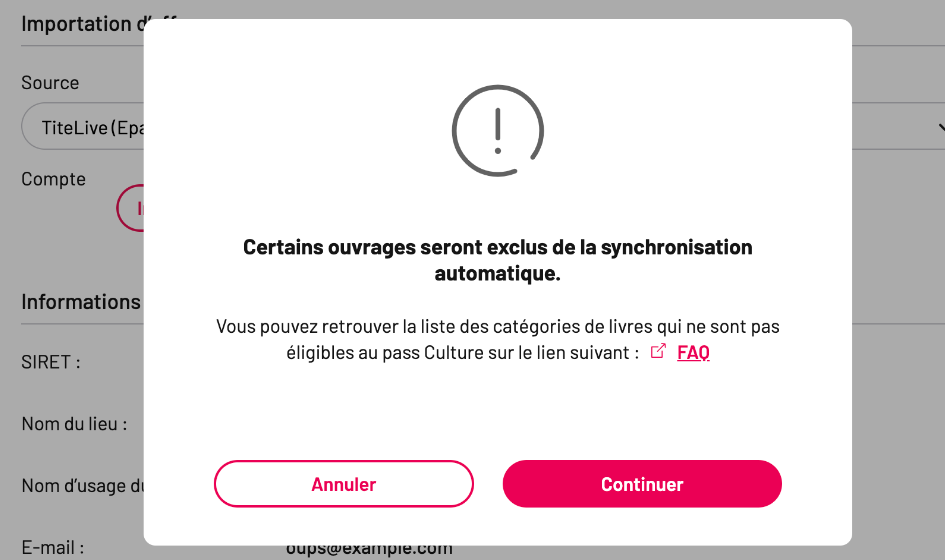Image resolution: width=945 pixels, height=560 pixels.
Task: Select the bold synchronisation automatique heading
Action: point(497,260)
